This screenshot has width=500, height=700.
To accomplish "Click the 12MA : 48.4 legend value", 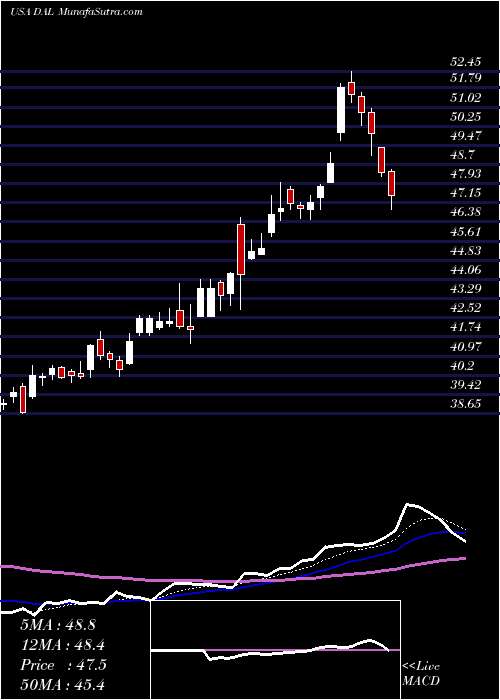I will tap(61, 645).
